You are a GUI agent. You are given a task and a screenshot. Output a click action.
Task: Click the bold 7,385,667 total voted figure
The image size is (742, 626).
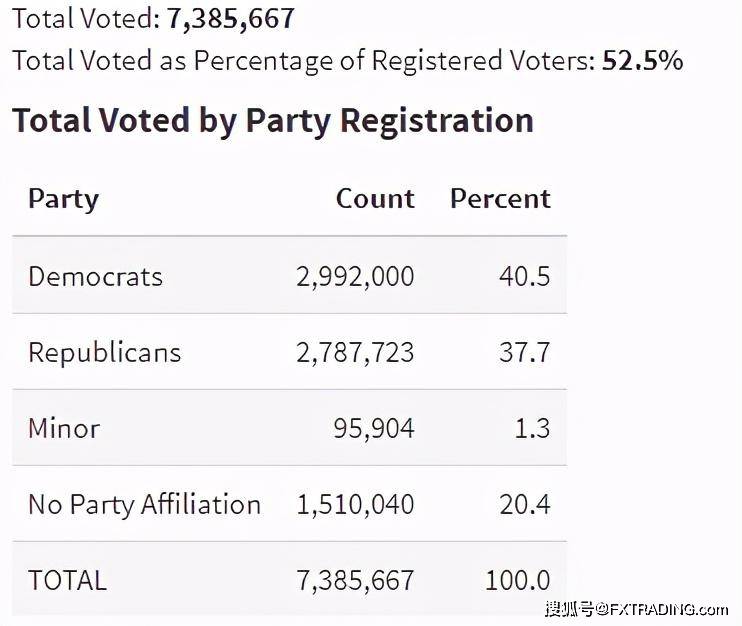click(x=230, y=20)
